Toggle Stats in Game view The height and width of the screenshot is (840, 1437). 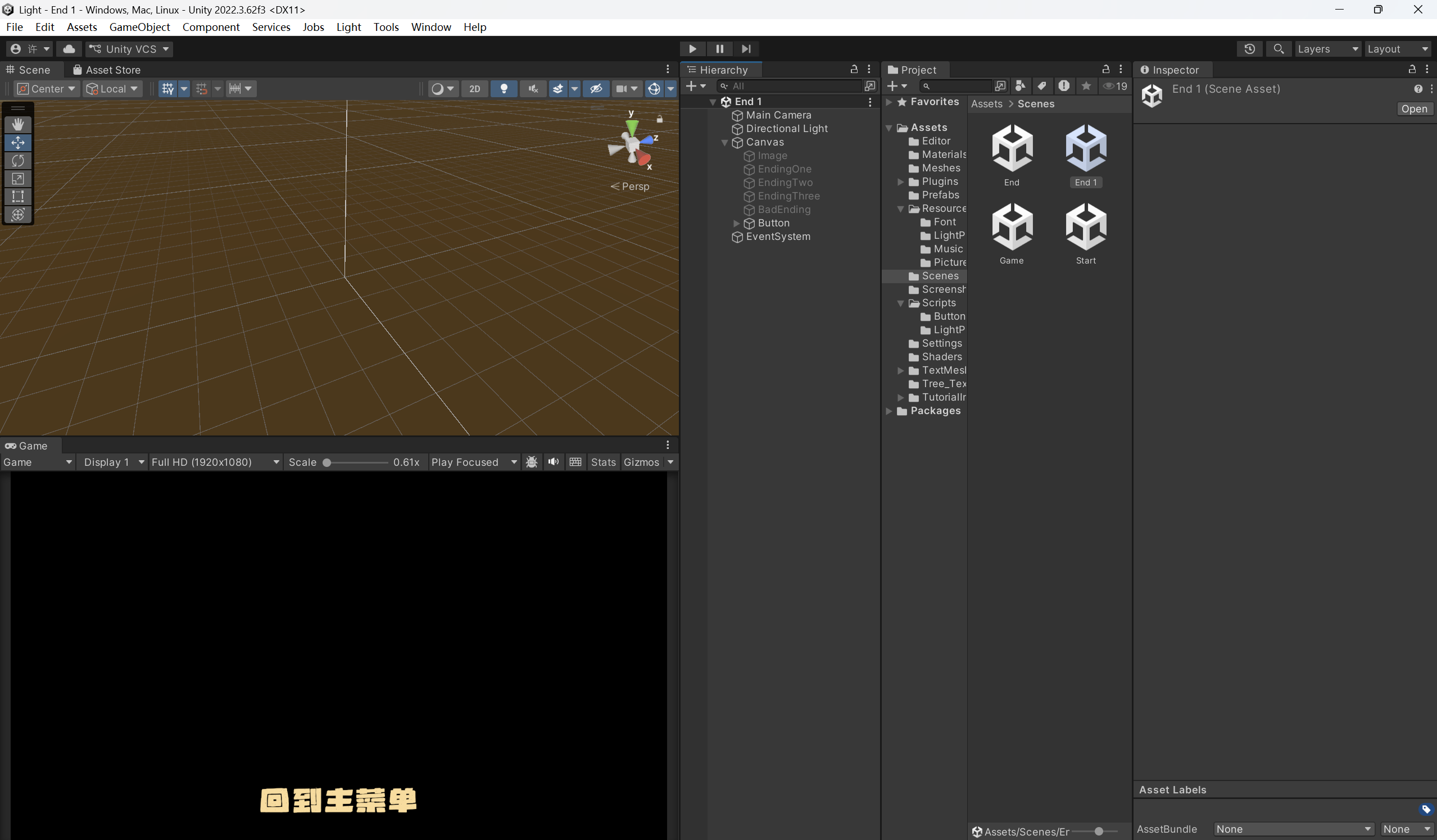(x=604, y=462)
